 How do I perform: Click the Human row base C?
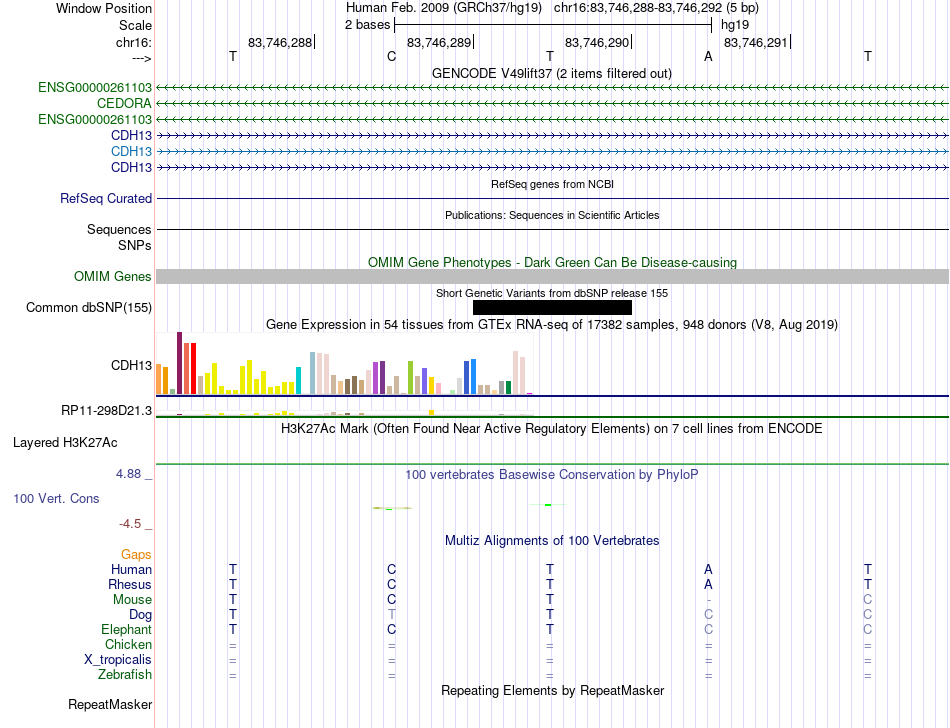pos(391,569)
